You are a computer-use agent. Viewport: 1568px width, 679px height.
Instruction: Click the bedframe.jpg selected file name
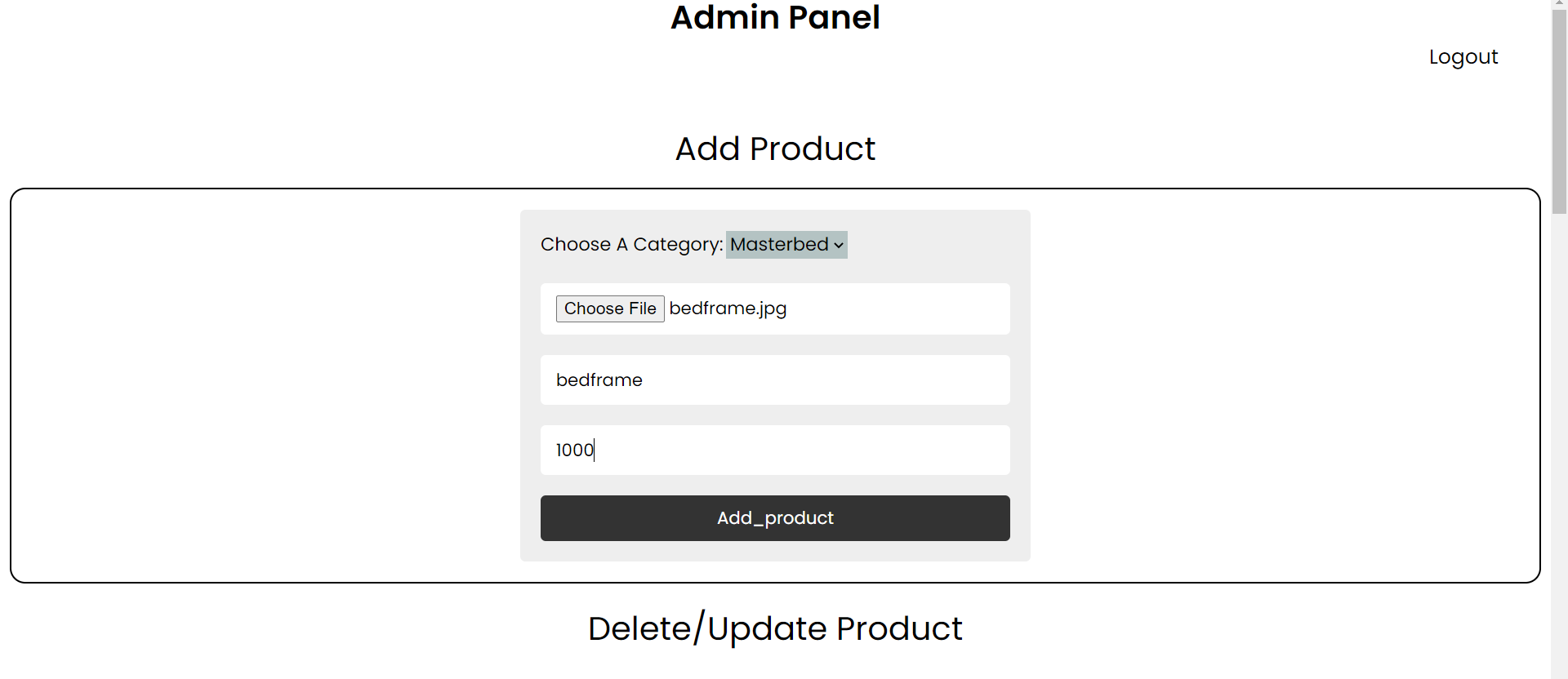(728, 308)
